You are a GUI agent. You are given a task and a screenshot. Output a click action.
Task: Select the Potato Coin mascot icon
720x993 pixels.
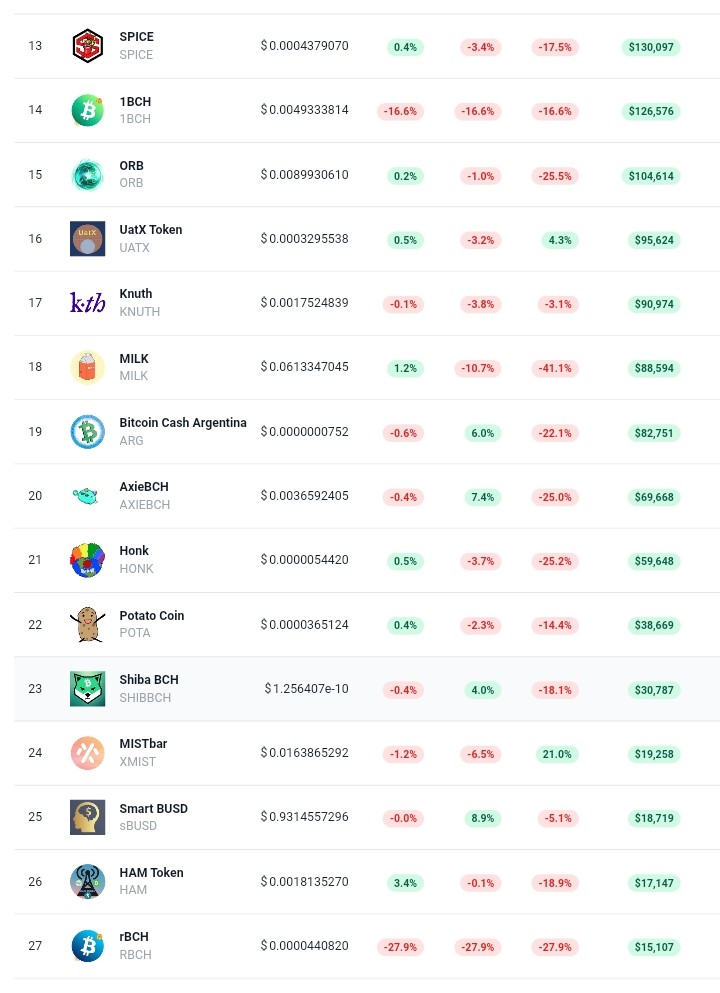pos(87,624)
